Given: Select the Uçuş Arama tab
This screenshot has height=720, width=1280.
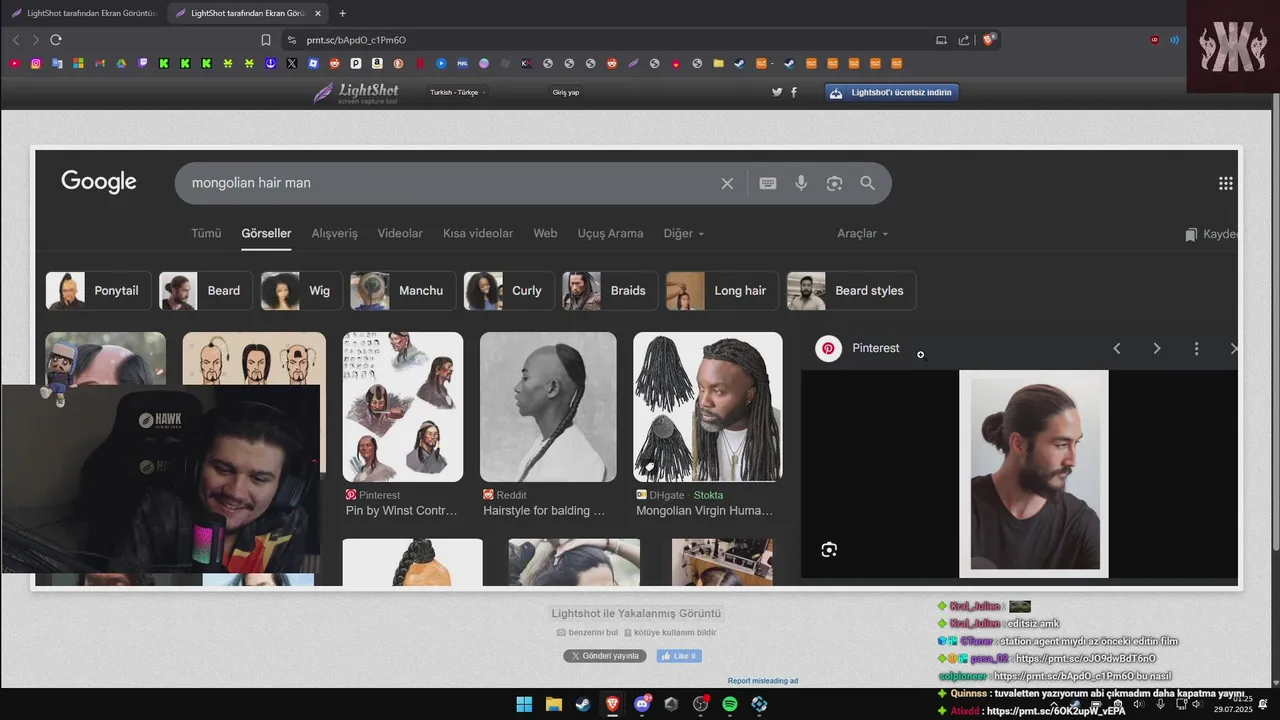Looking at the screenshot, I should coord(610,233).
